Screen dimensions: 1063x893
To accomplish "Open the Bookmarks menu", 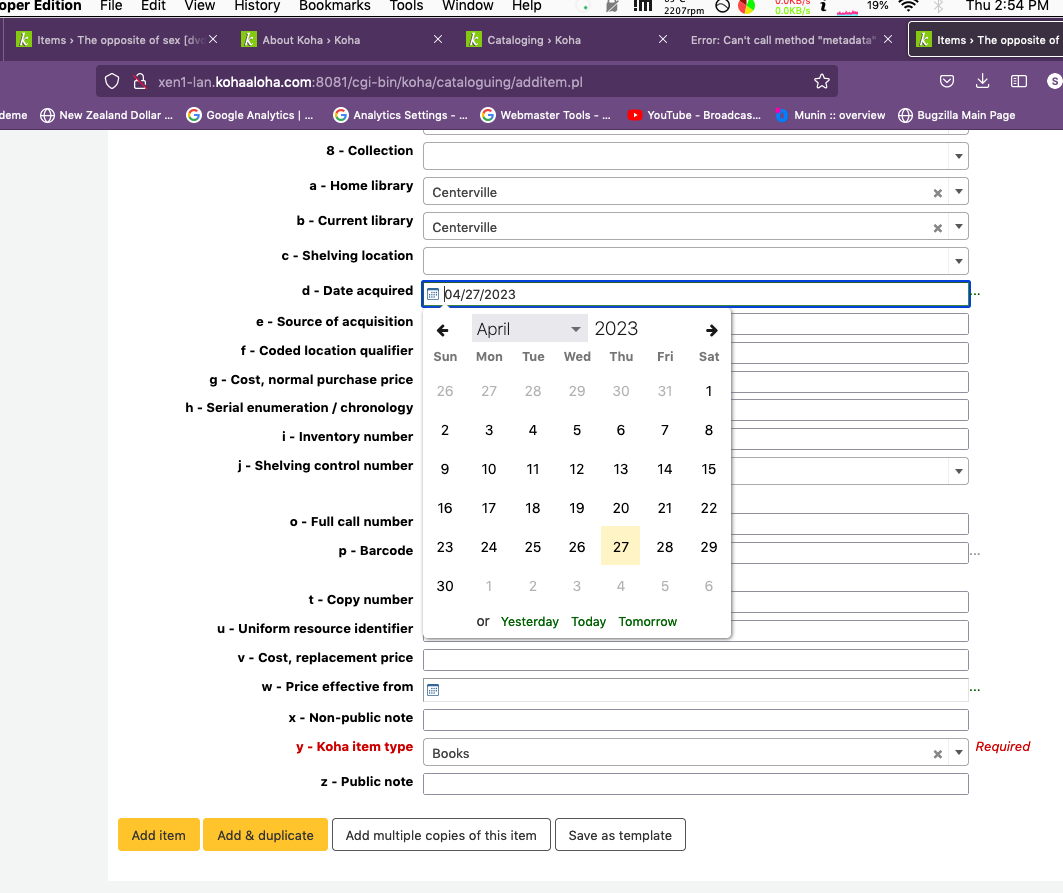I will click(x=334, y=6).
